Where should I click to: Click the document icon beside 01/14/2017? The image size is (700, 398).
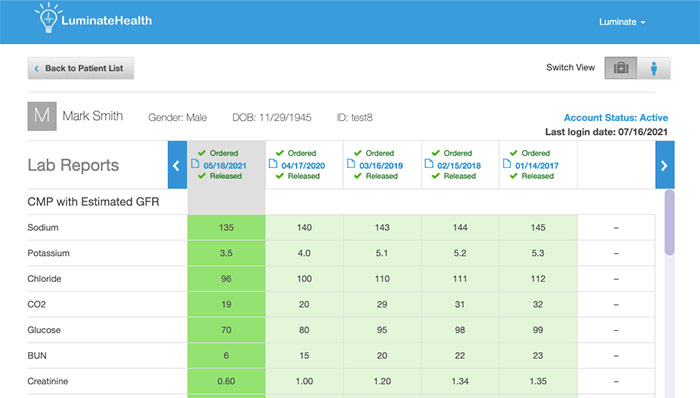point(507,164)
